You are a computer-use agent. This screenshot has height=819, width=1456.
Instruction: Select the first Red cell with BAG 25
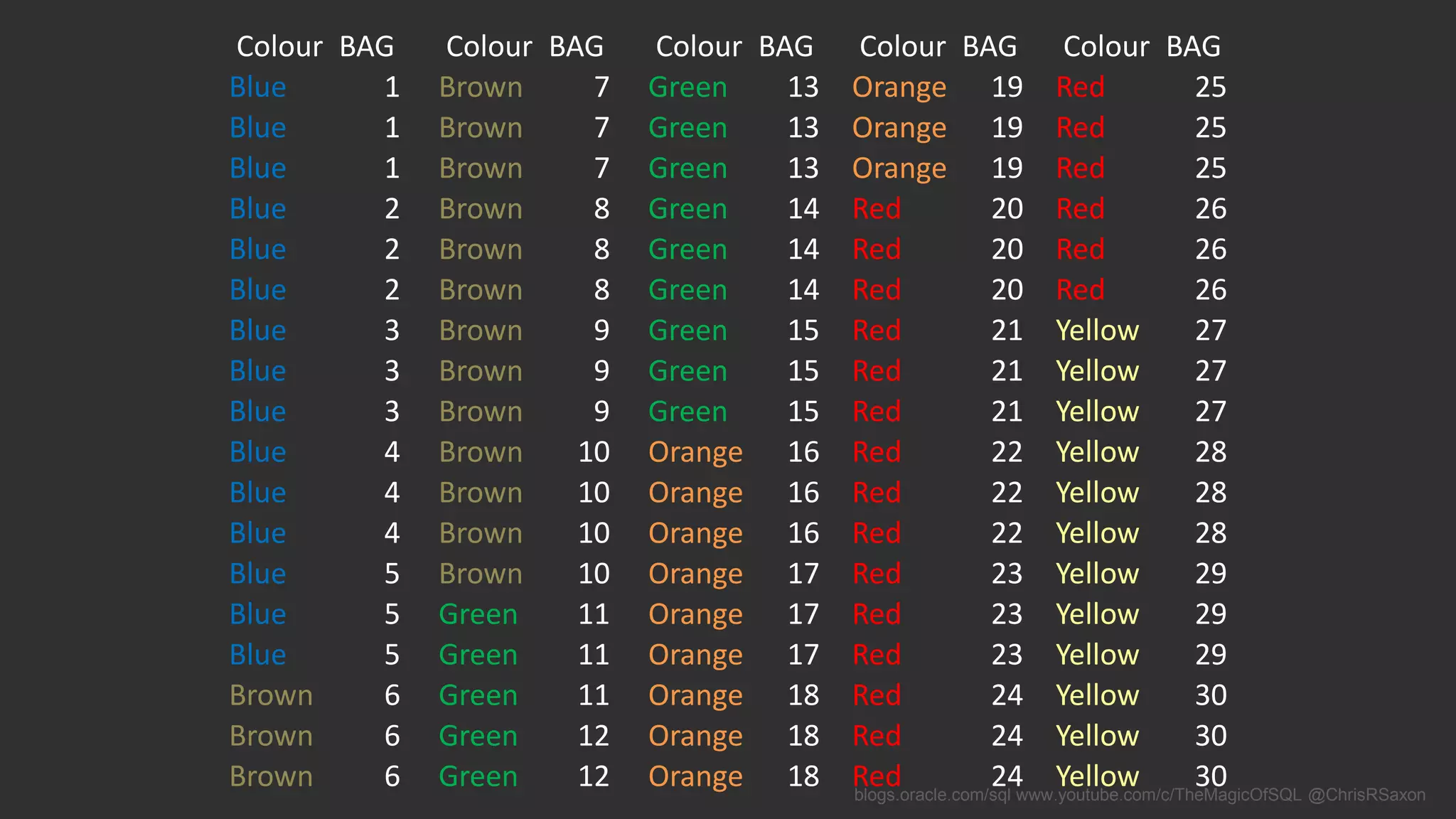point(1081,87)
